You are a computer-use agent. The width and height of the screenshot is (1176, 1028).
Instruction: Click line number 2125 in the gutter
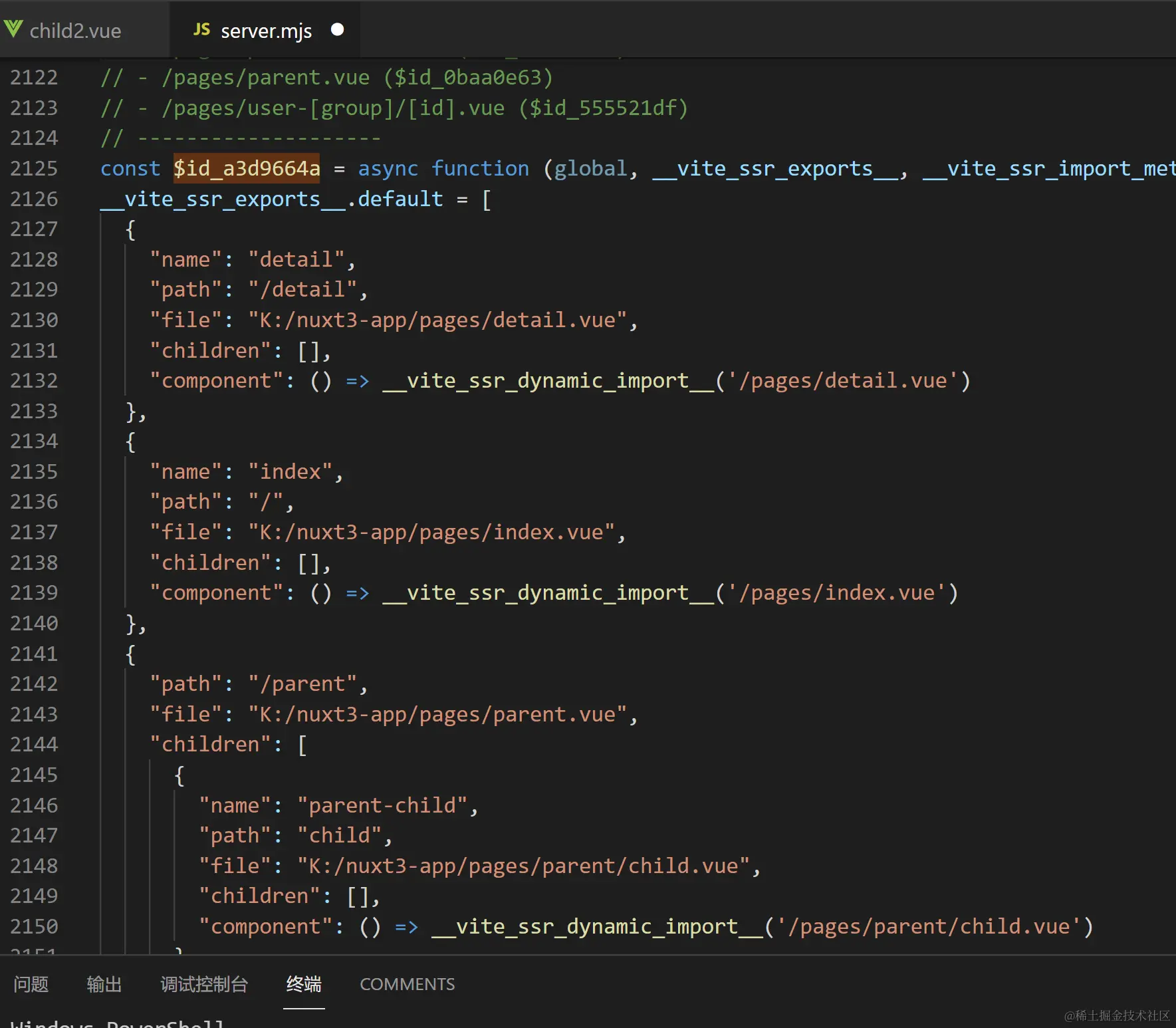click(34, 169)
